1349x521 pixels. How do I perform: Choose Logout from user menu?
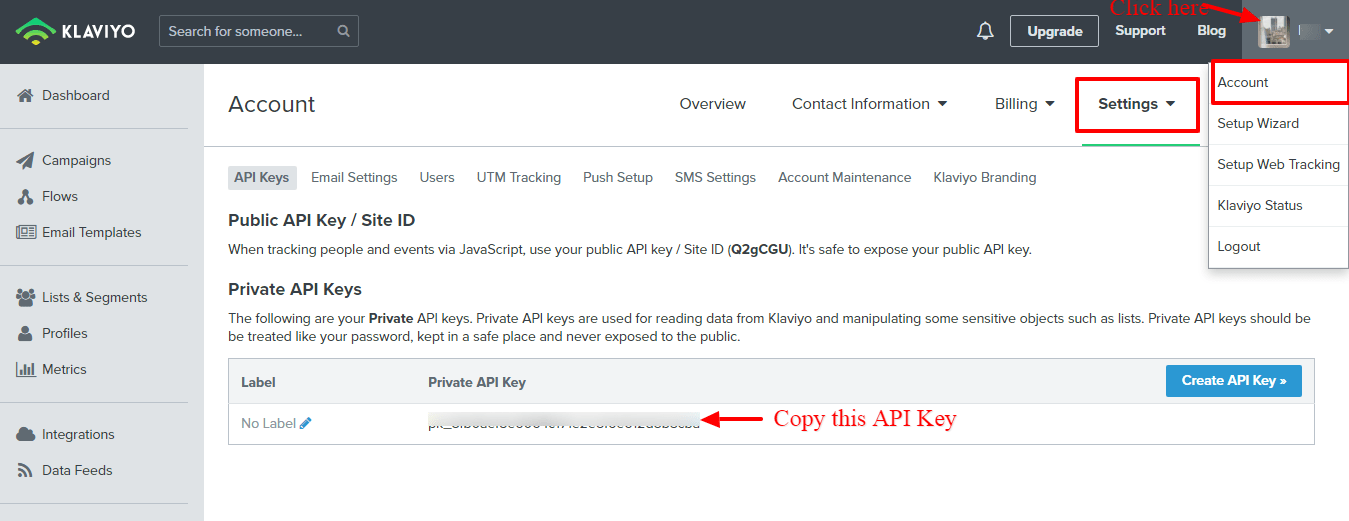coord(1278,246)
